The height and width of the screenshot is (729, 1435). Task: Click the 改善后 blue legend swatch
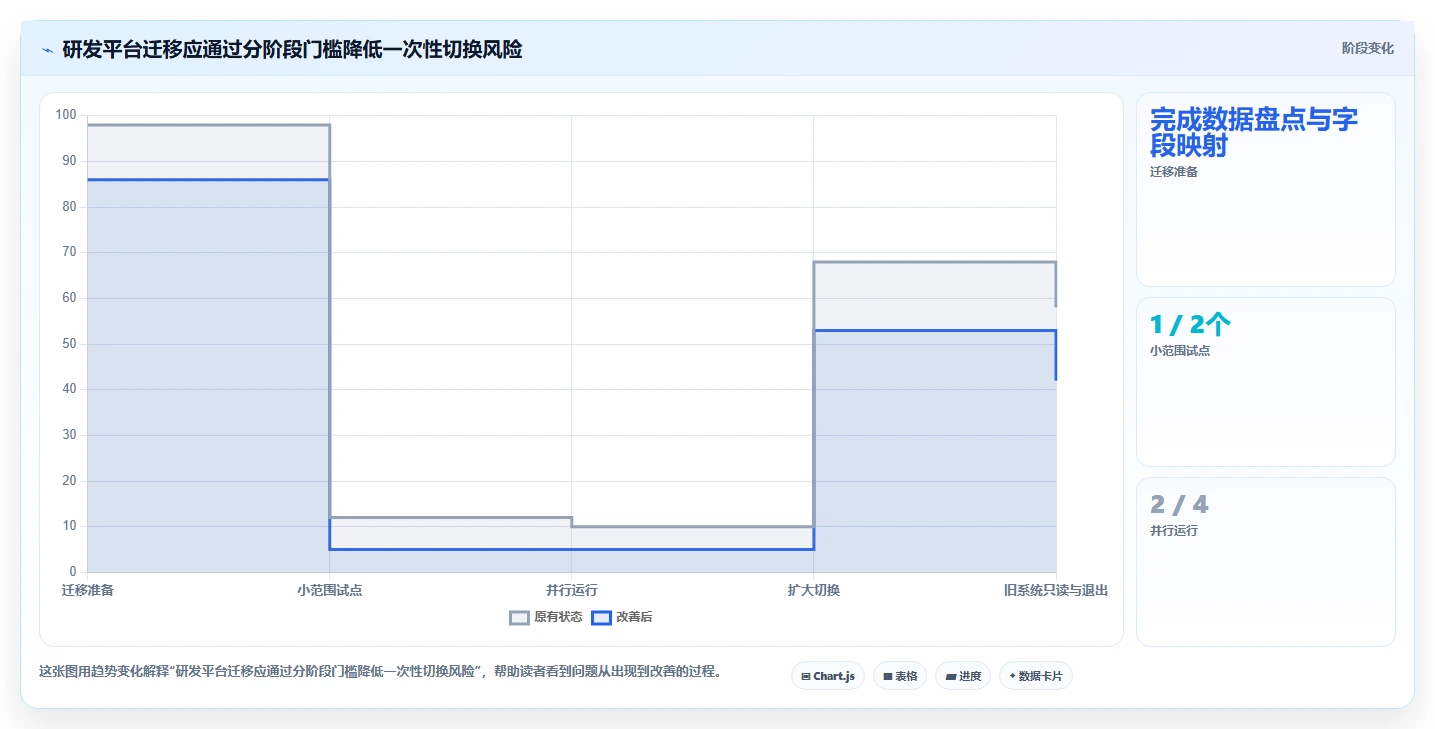tap(601, 618)
